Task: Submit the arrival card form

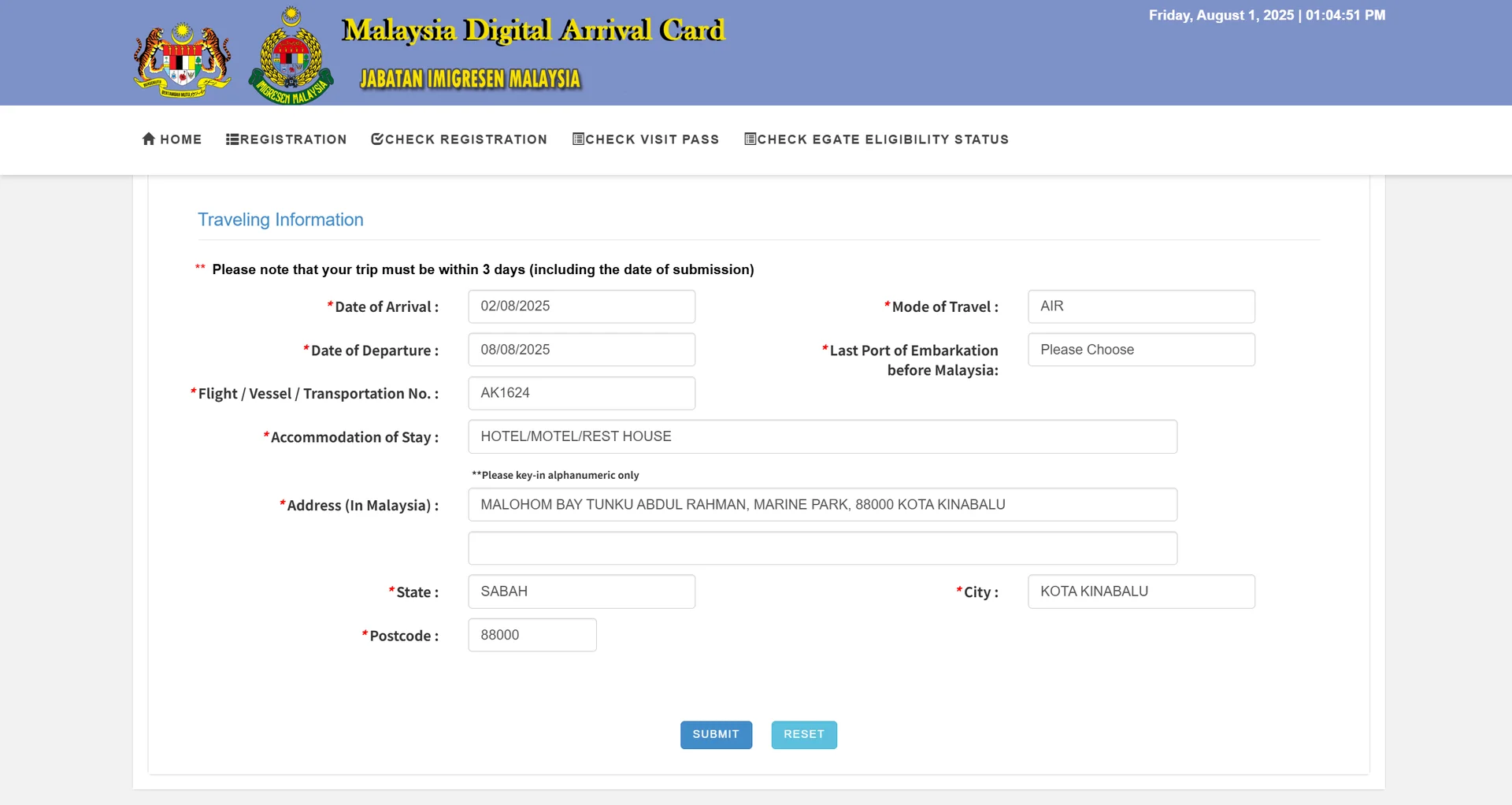Action: [716, 734]
